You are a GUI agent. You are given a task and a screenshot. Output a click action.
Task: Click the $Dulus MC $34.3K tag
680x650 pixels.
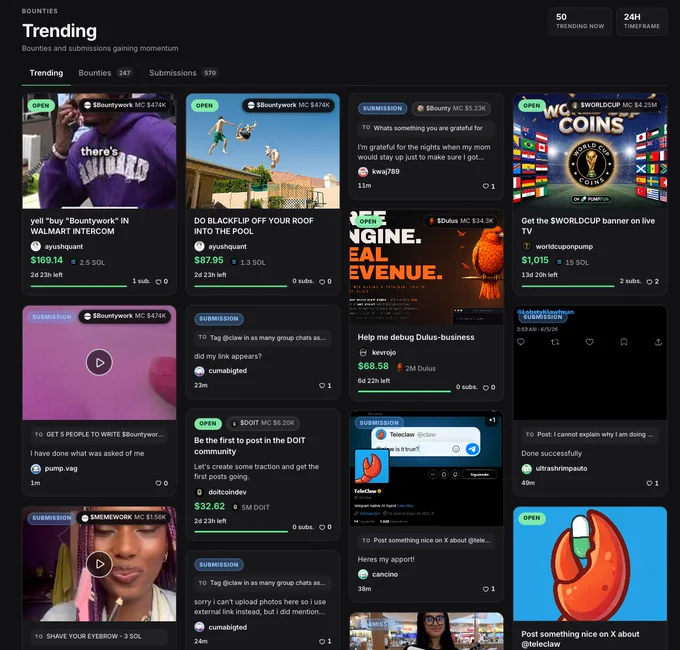coord(461,221)
